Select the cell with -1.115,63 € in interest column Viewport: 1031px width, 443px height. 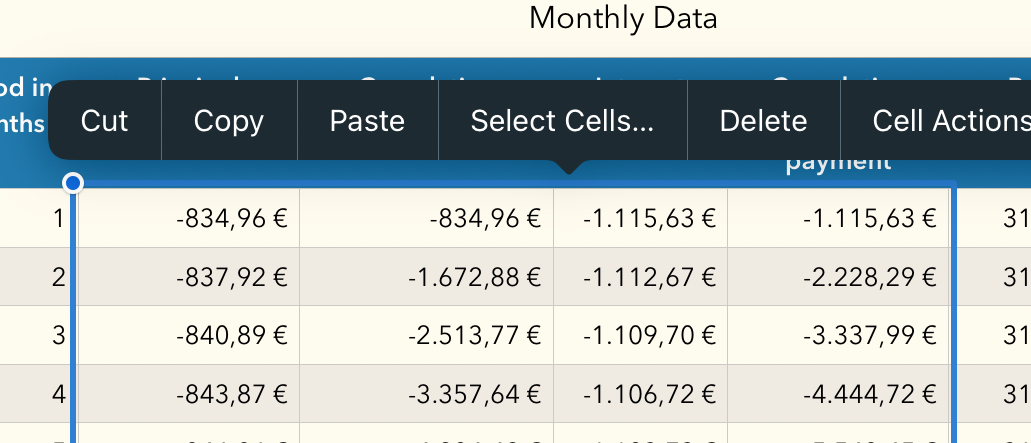(640, 218)
